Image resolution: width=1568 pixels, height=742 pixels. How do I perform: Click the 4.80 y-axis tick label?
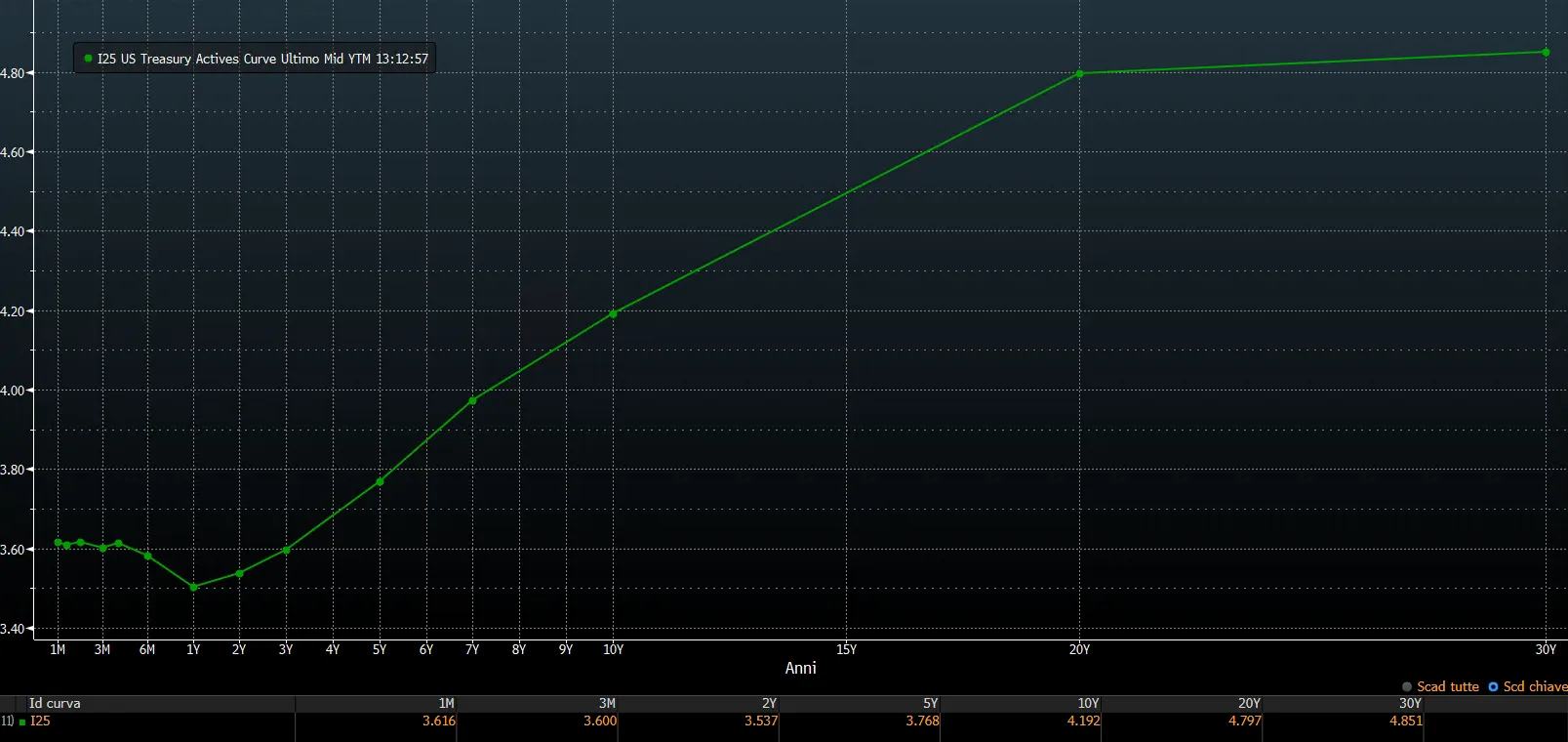[12, 73]
